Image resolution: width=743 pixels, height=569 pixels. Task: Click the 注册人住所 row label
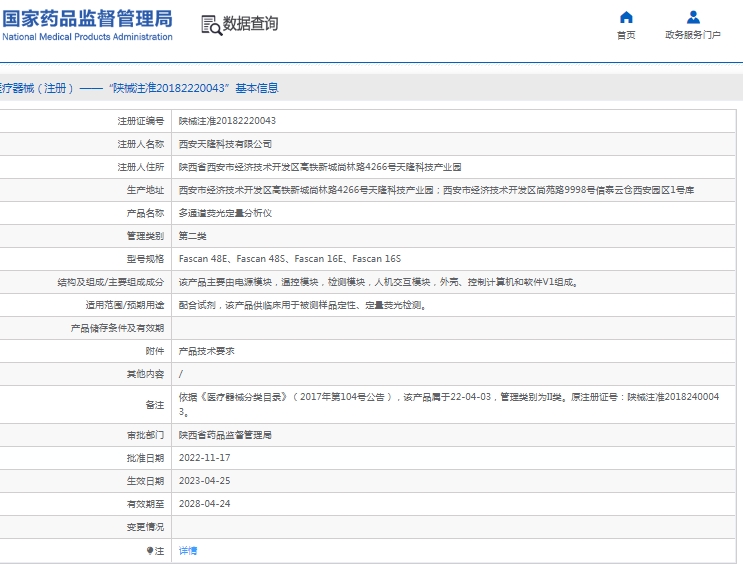(x=141, y=167)
